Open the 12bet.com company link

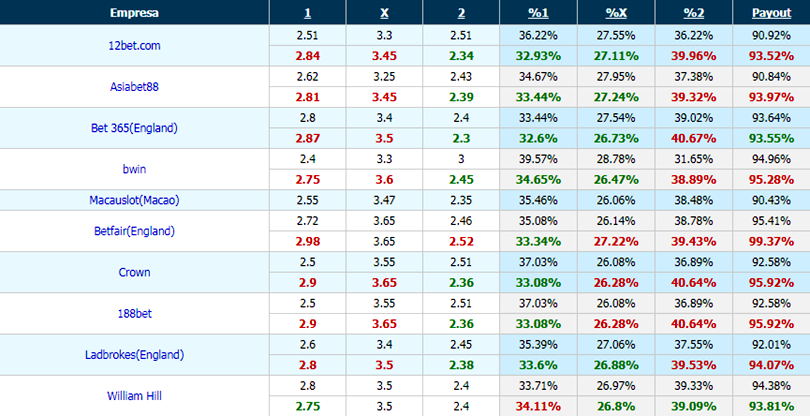coord(134,45)
